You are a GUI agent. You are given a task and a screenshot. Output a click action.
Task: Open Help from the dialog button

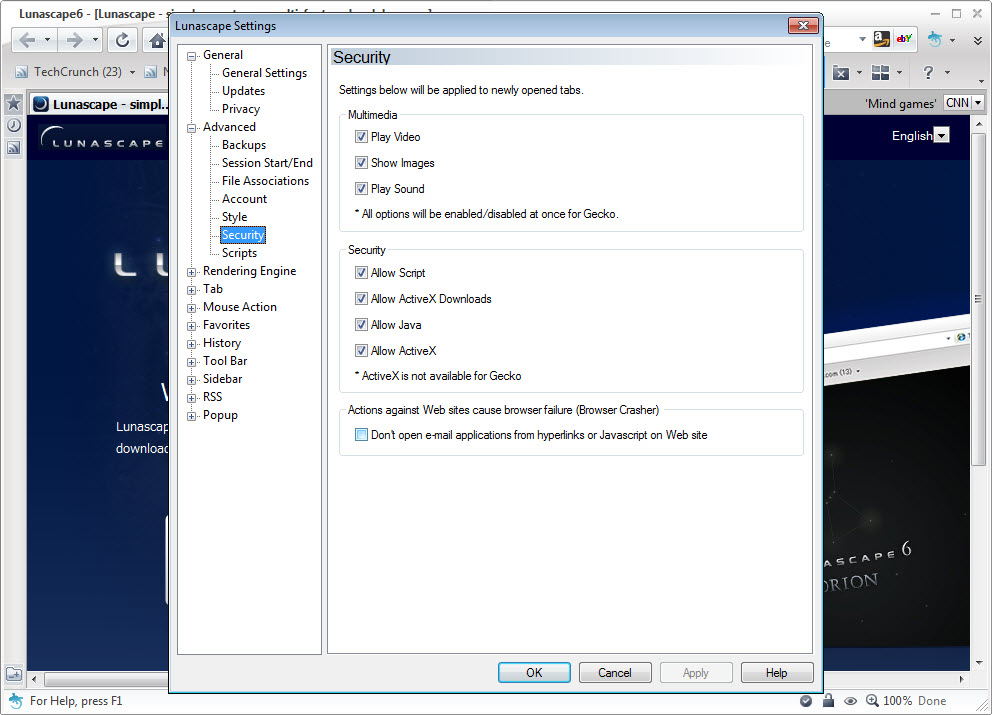[x=777, y=673]
